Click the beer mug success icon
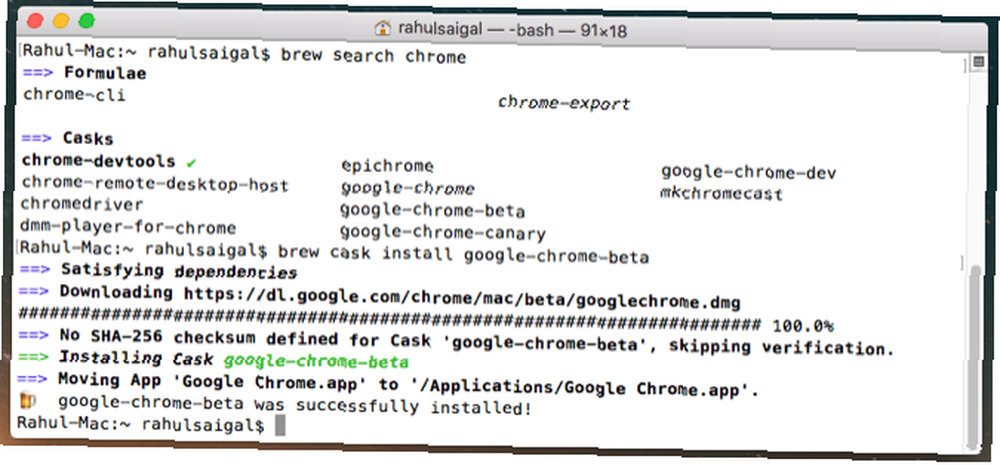1000x465 pixels. click(29, 401)
